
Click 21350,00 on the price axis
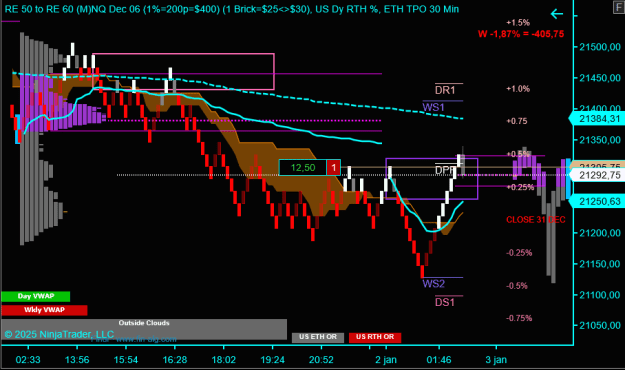[x=600, y=140]
